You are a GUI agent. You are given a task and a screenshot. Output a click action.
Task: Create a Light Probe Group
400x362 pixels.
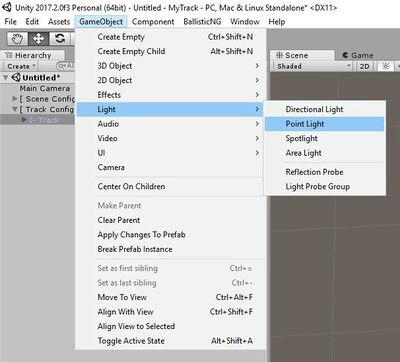[x=325, y=187]
